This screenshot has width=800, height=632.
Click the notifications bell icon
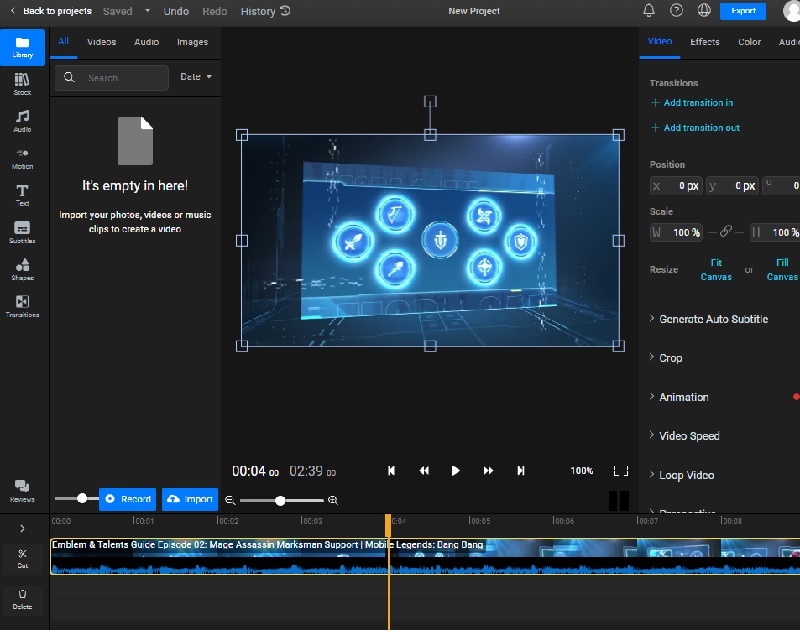pyautogui.click(x=649, y=11)
